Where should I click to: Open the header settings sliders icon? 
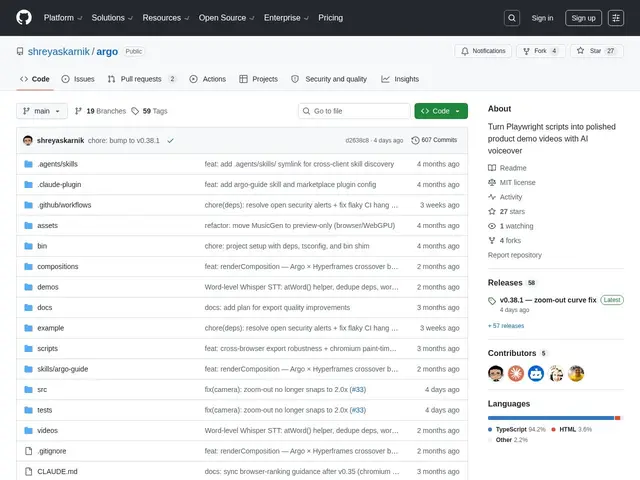point(616,18)
